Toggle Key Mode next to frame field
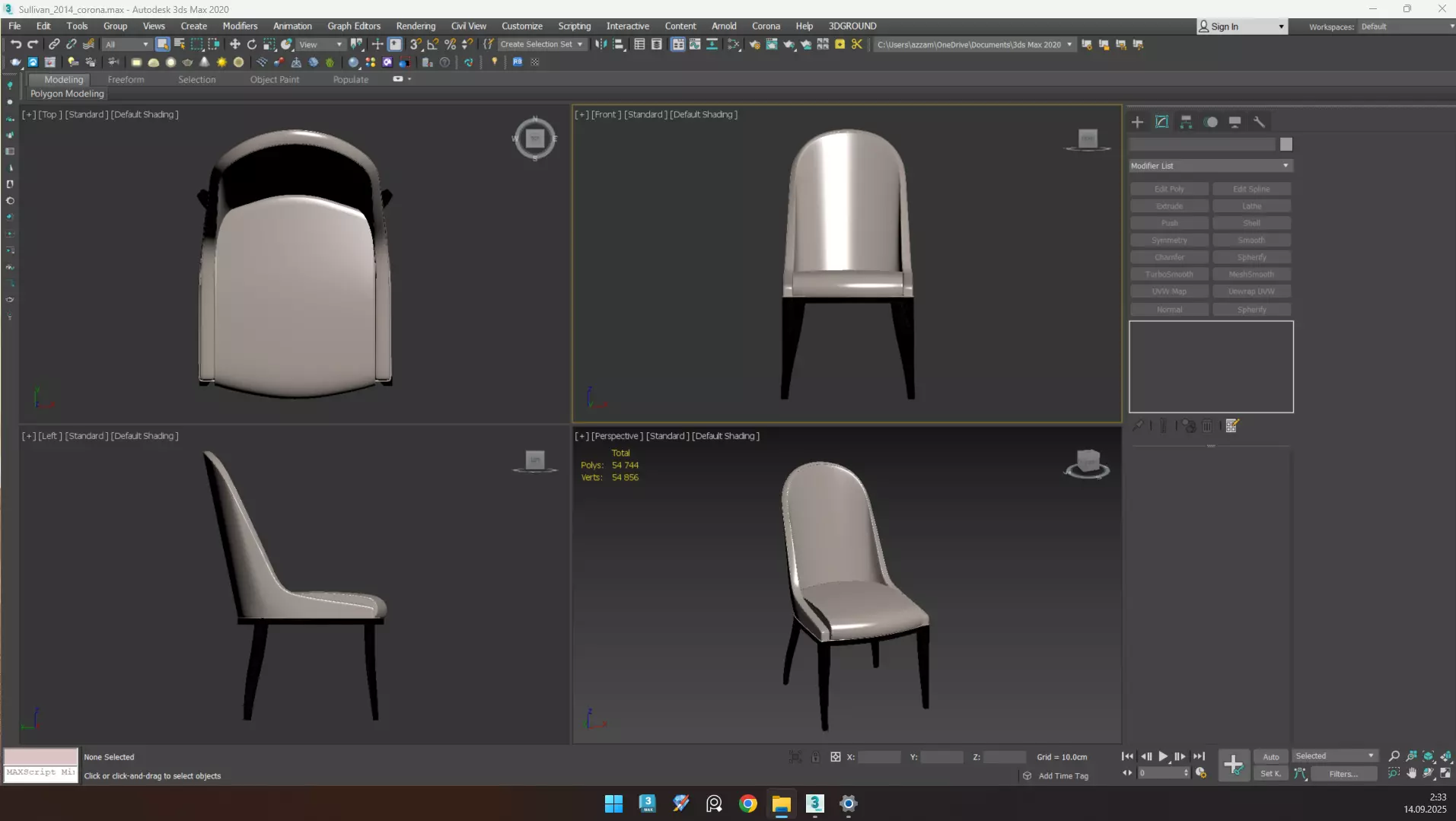This screenshot has height=821, width=1456. pyautogui.click(x=1127, y=773)
